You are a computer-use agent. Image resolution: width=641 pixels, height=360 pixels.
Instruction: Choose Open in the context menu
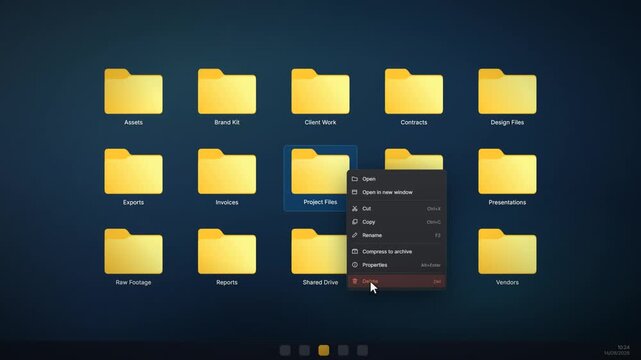pyautogui.click(x=397, y=179)
